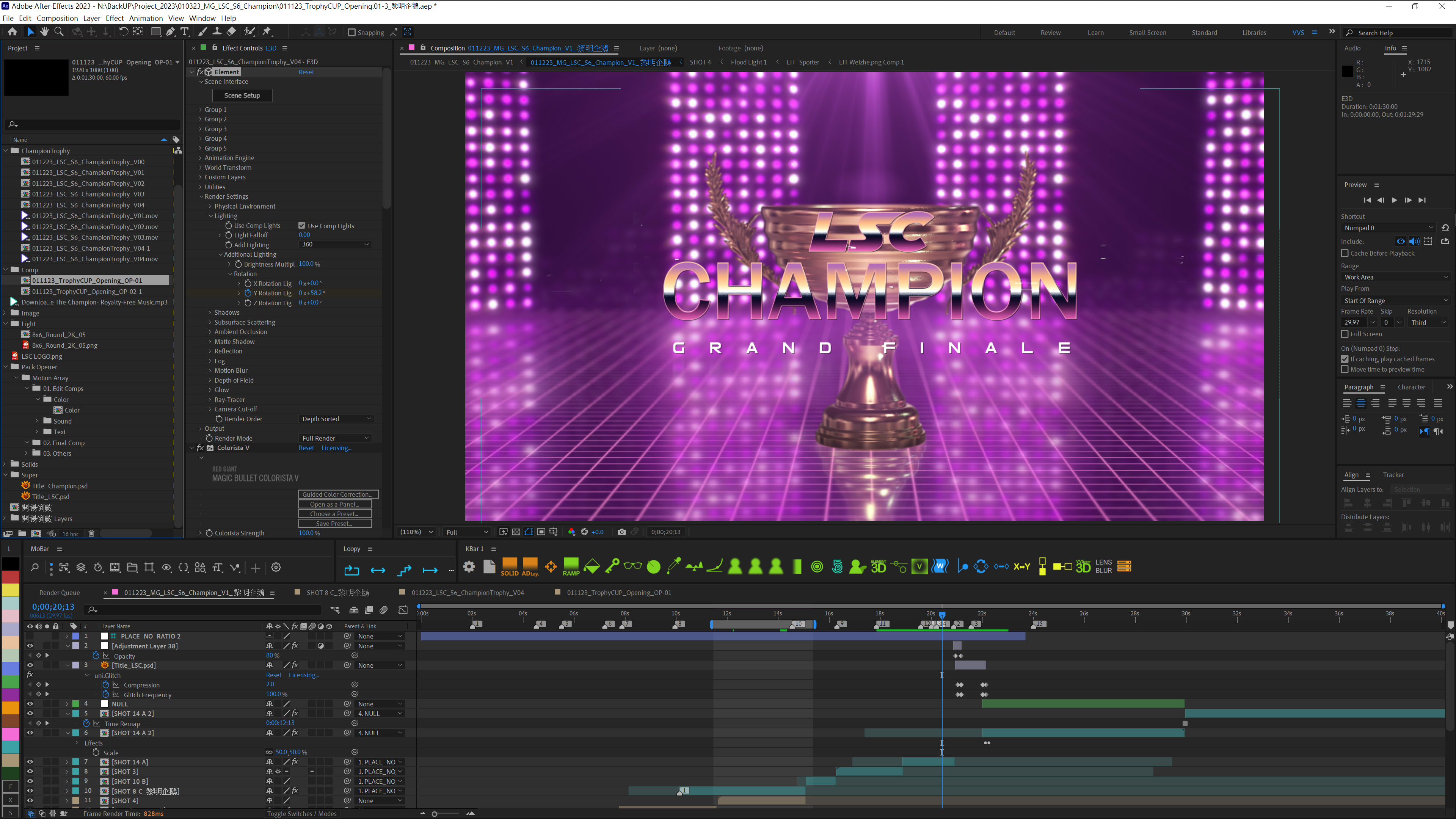Click the KBar RAMP icon

(571, 566)
